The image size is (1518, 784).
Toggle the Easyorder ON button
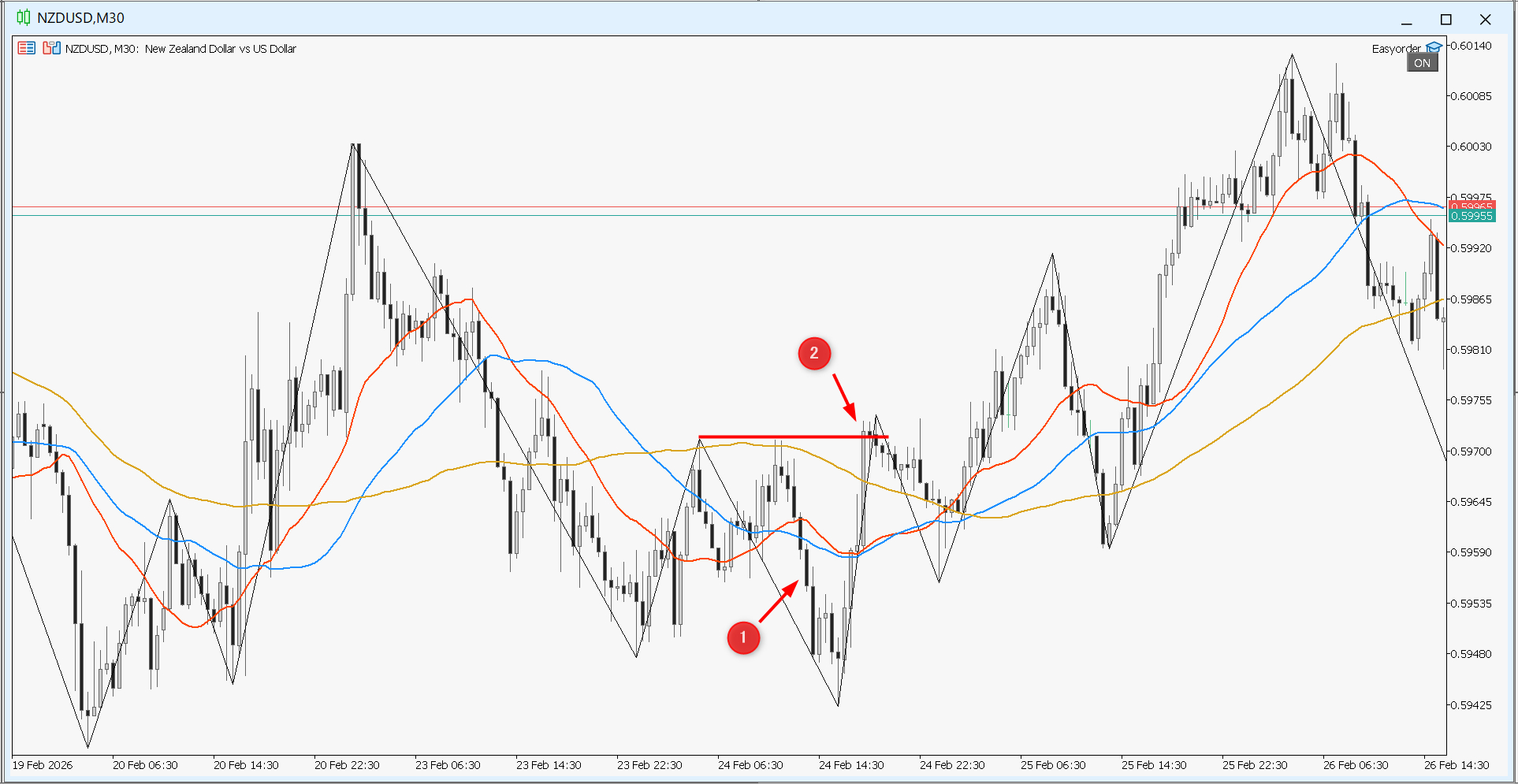click(x=1422, y=63)
